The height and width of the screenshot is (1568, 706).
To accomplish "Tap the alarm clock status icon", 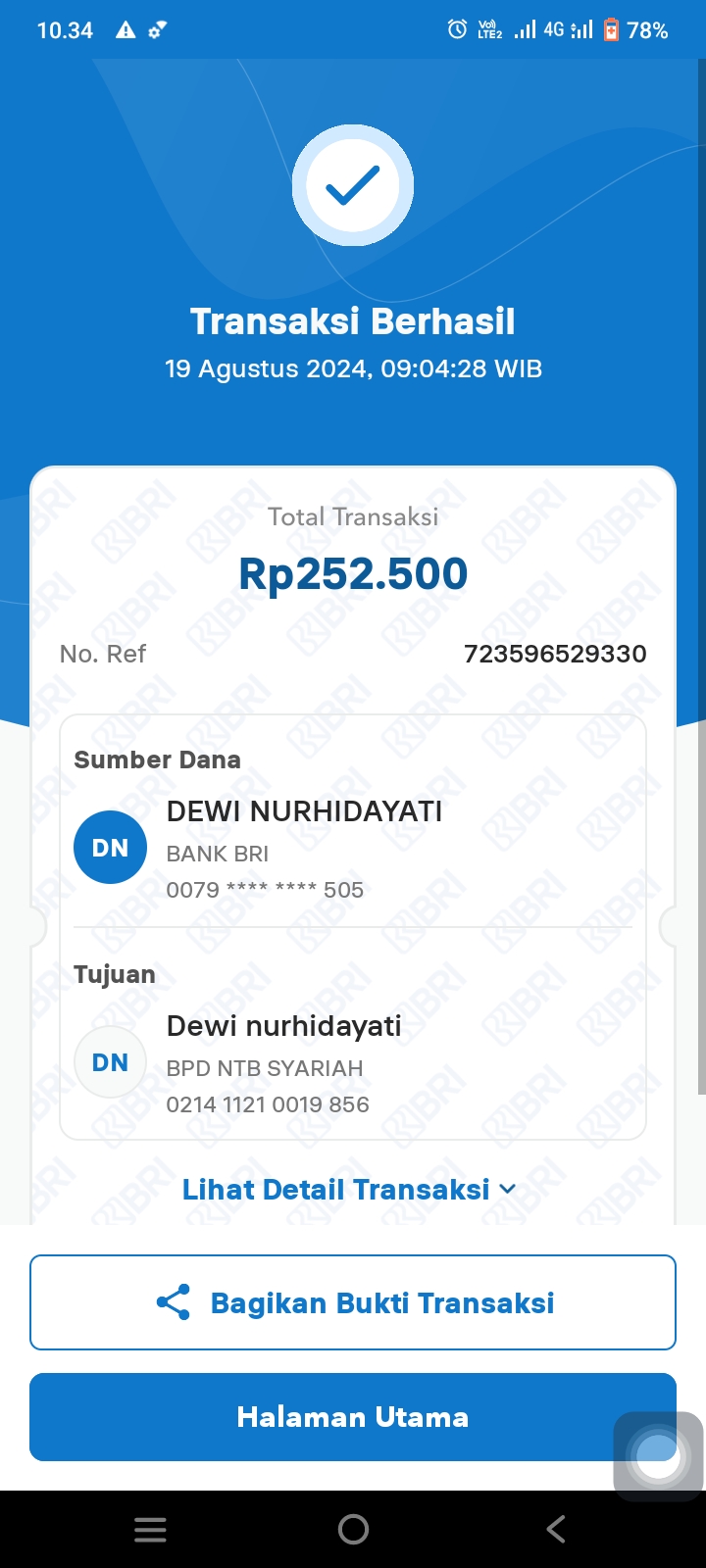I will [457, 29].
